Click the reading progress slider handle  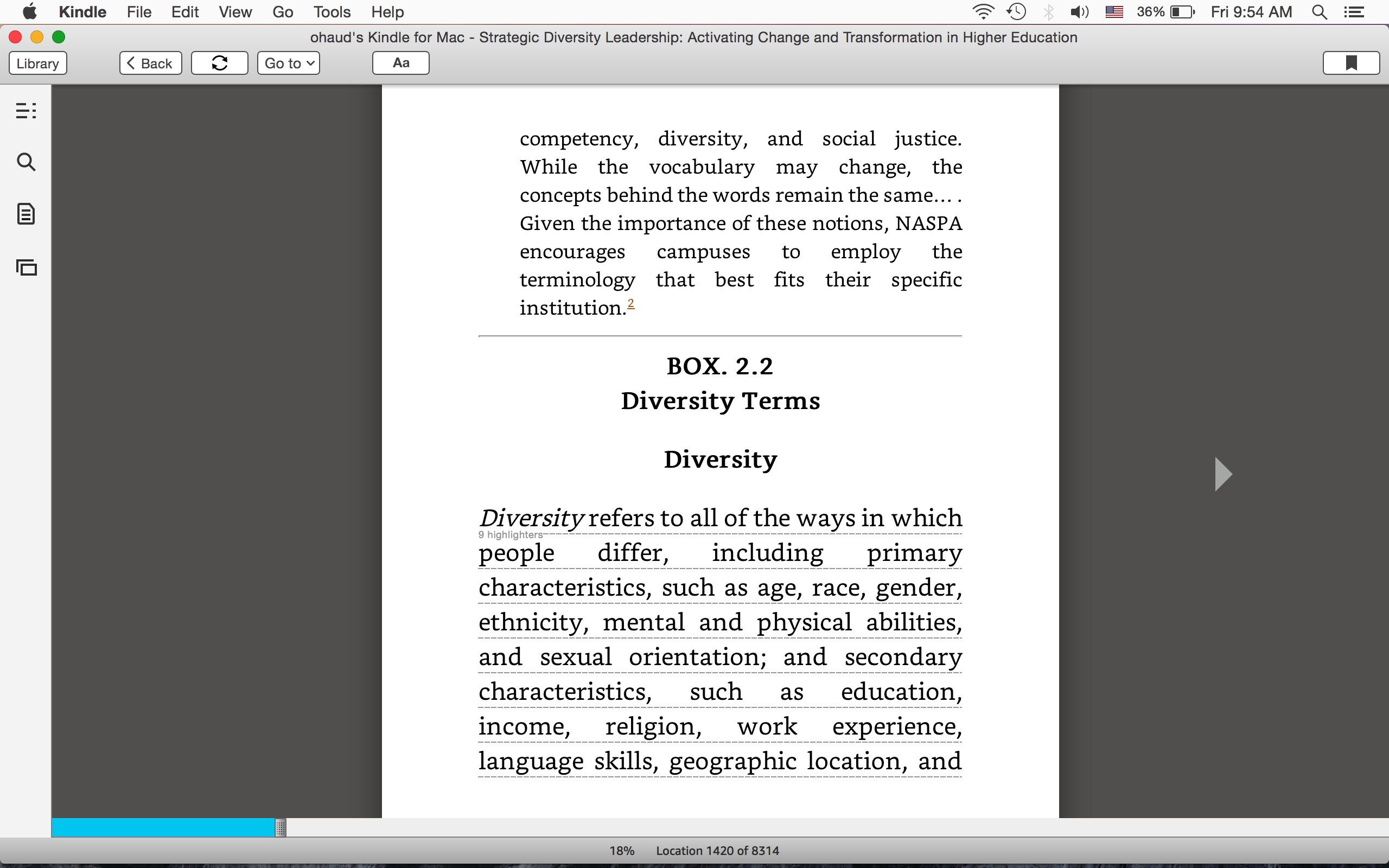point(280,827)
